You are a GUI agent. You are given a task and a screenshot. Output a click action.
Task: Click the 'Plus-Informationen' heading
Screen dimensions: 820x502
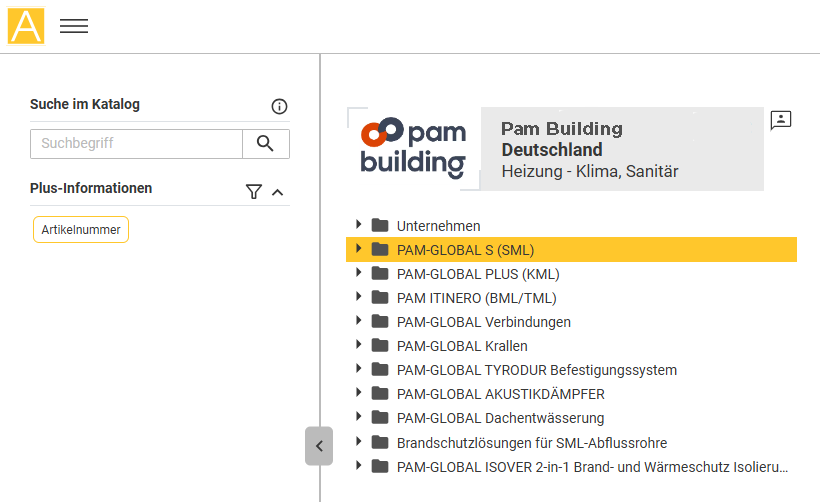point(91,188)
